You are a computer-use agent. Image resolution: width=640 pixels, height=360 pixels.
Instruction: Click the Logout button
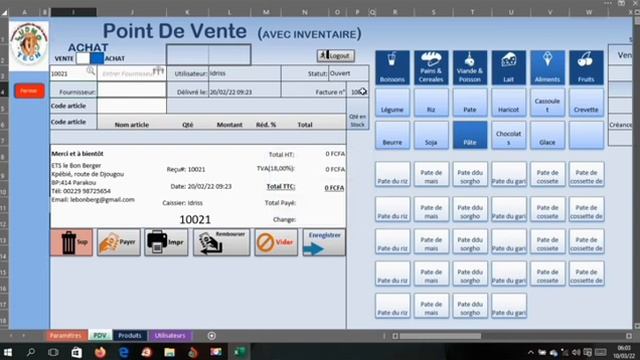coord(336,56)
